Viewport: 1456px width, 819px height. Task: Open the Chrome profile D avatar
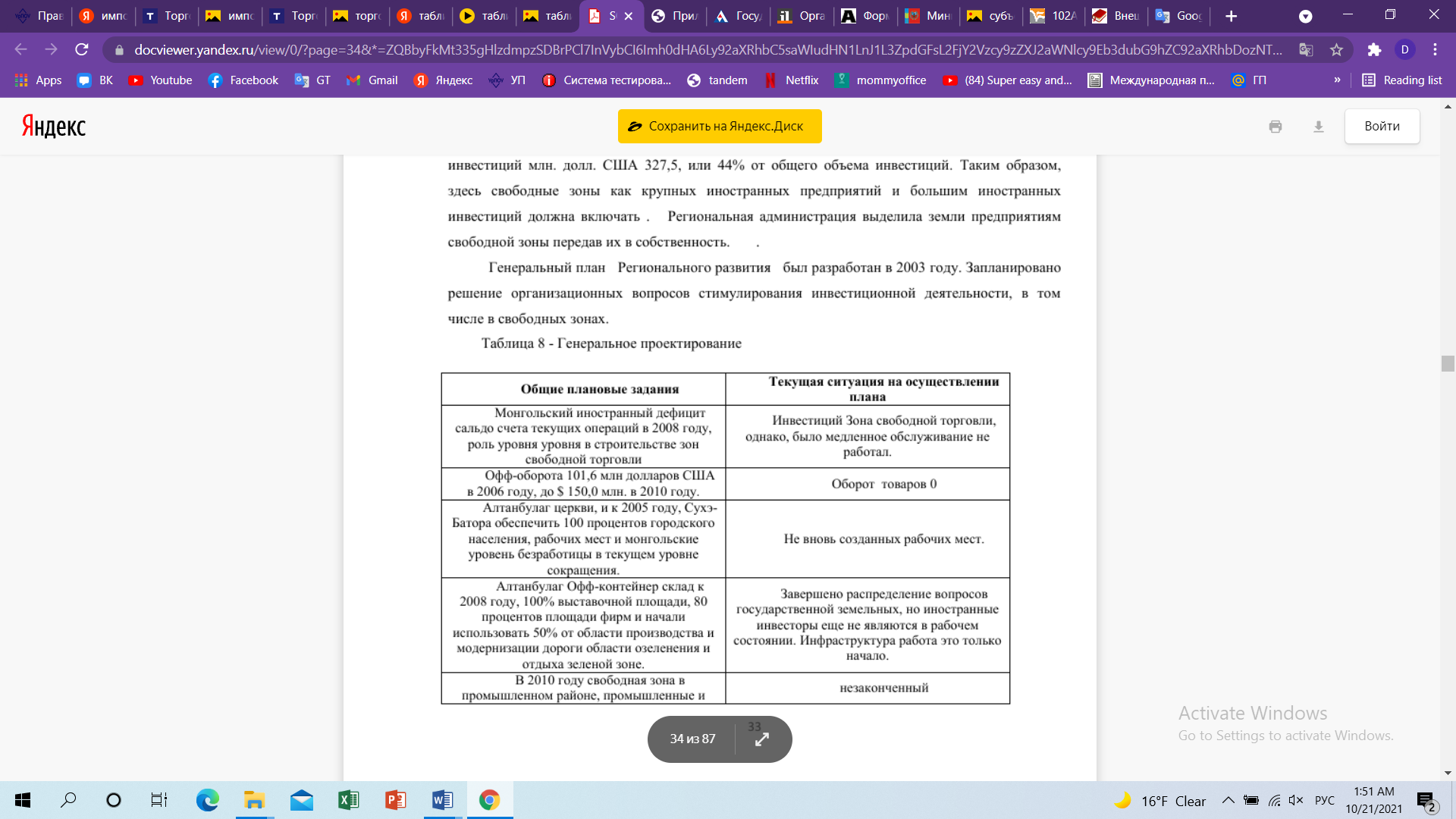coord(1404,50)
